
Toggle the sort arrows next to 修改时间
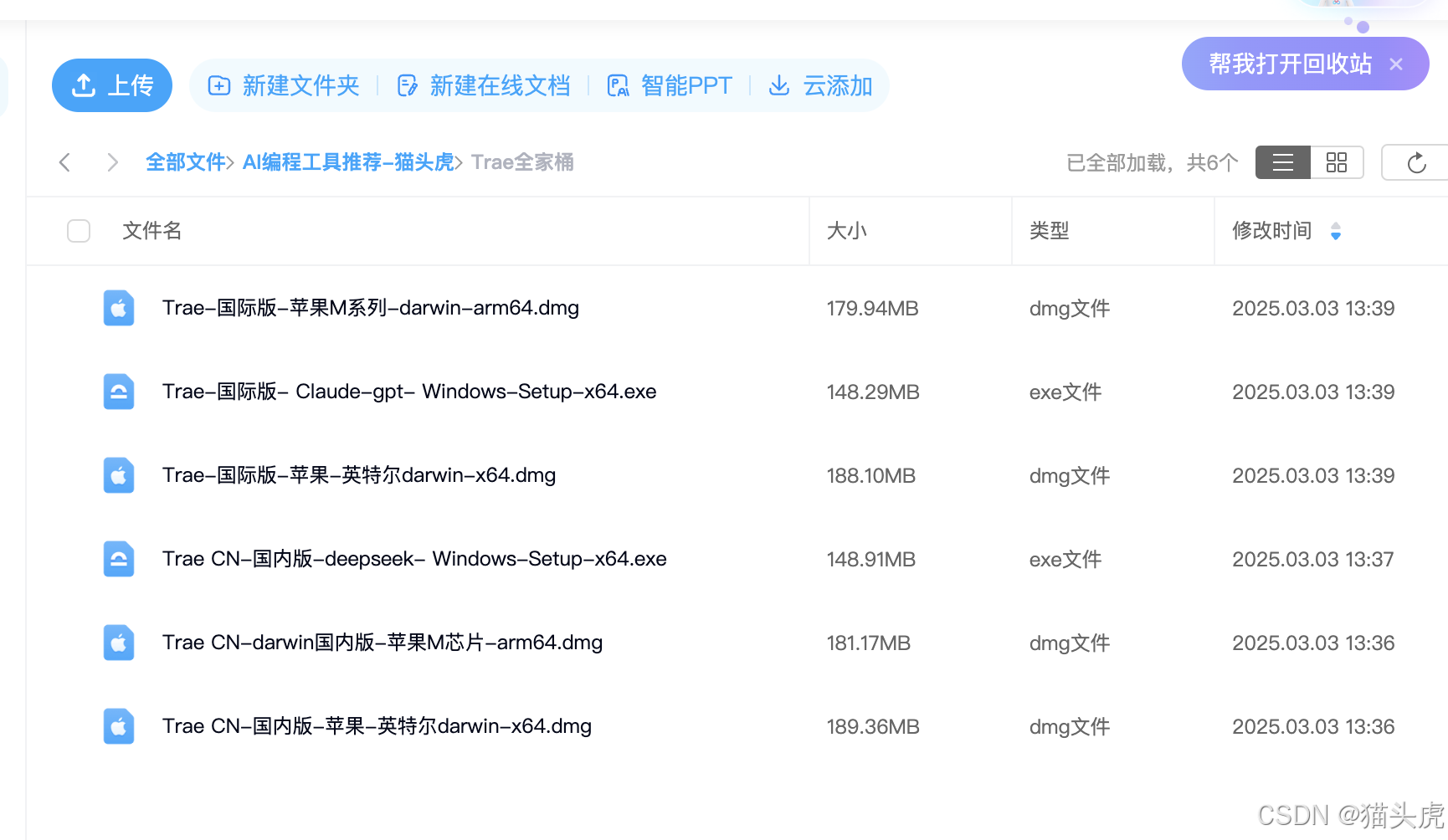tap(1336, 231)
